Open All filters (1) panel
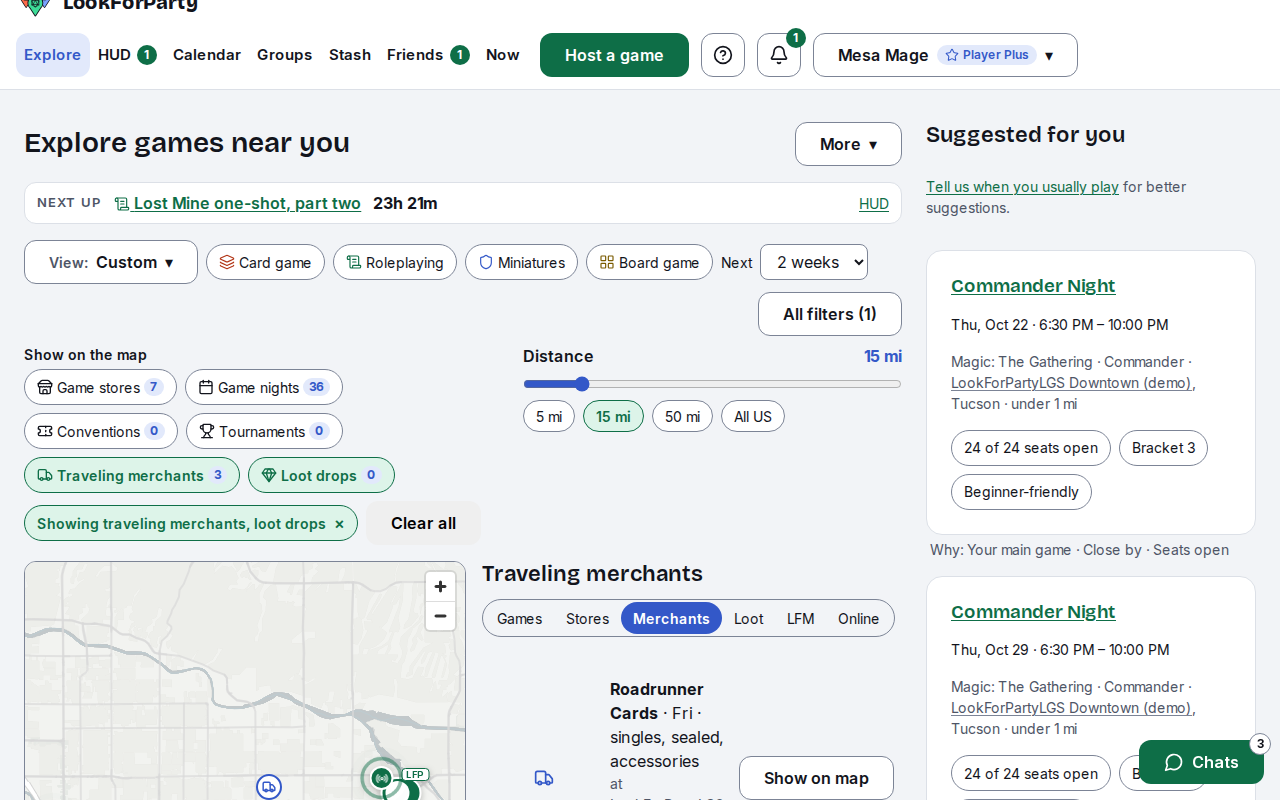 830,314
